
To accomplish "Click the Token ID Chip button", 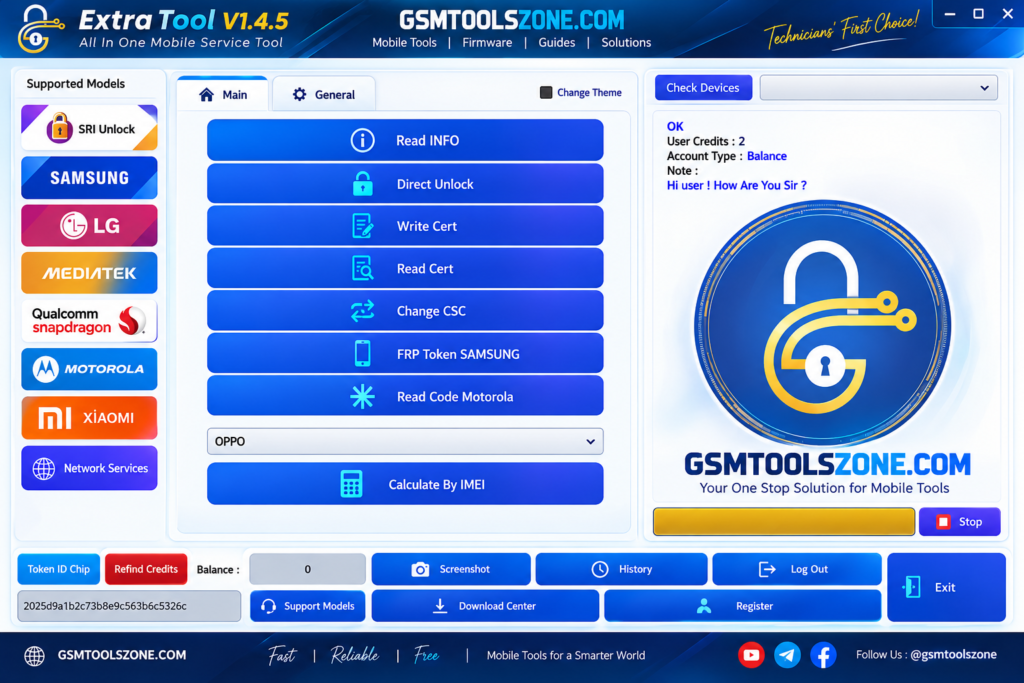I will [59, 569].
